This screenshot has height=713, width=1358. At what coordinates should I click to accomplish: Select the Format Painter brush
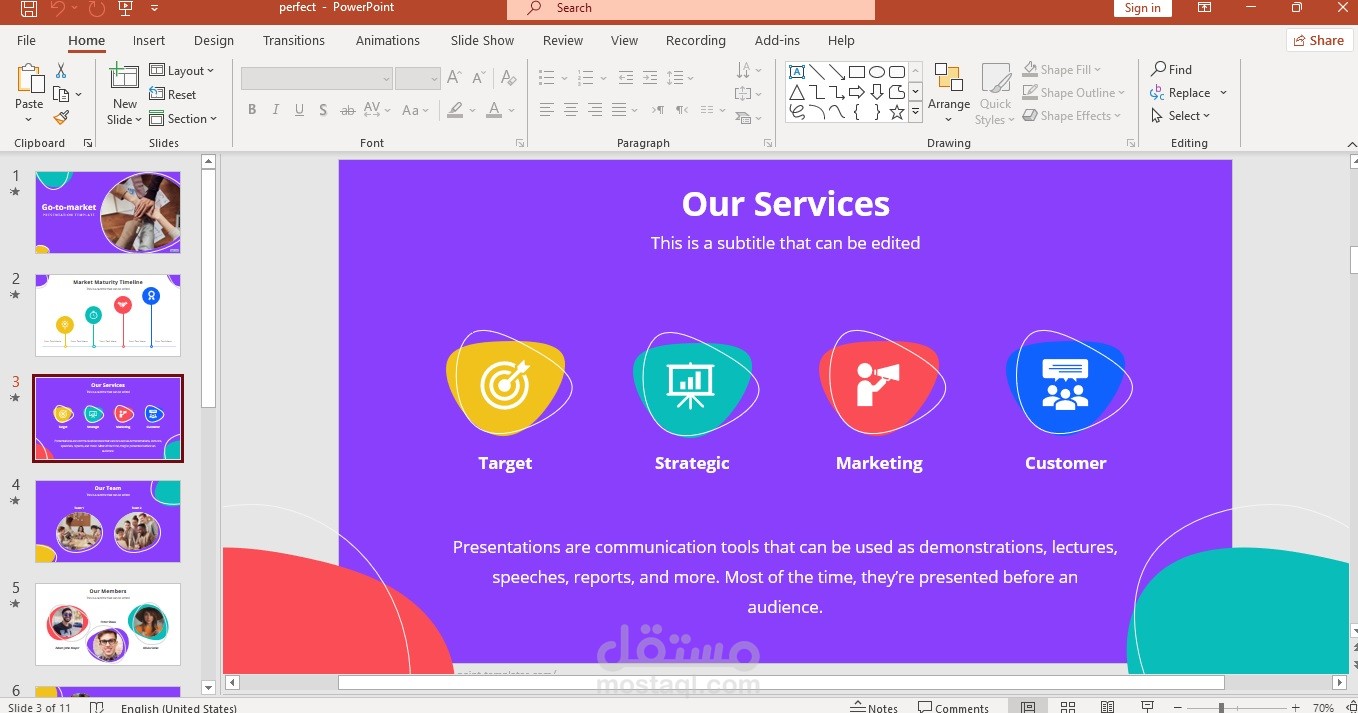[61, 118]
